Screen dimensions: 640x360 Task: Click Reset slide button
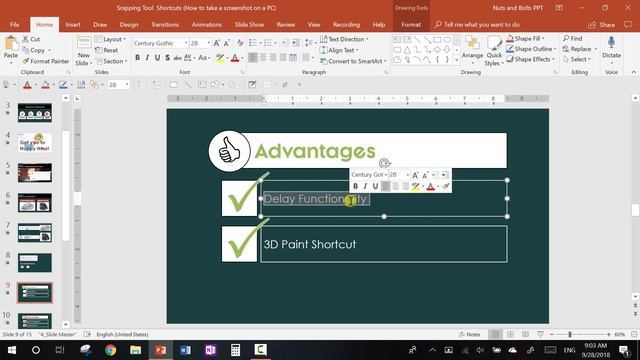[107, 50]
